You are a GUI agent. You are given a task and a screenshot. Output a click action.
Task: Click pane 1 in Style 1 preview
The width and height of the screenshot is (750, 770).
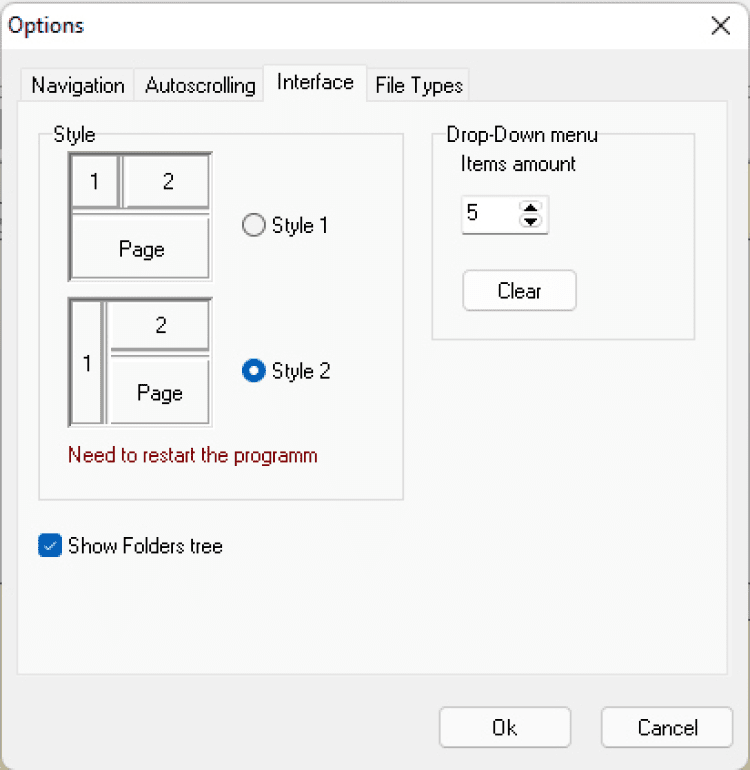(94, 181)
